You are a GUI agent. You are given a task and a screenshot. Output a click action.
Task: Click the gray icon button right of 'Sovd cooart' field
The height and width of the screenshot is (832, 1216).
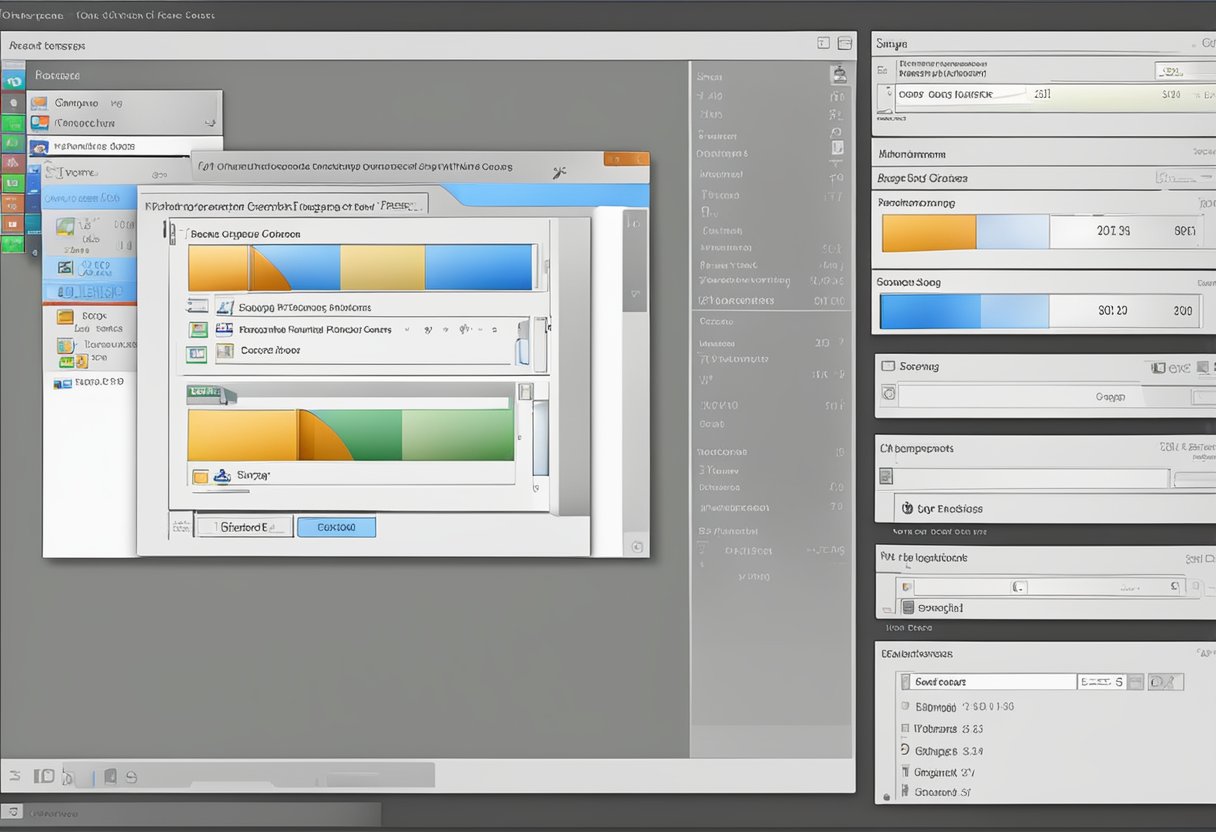1165,682
